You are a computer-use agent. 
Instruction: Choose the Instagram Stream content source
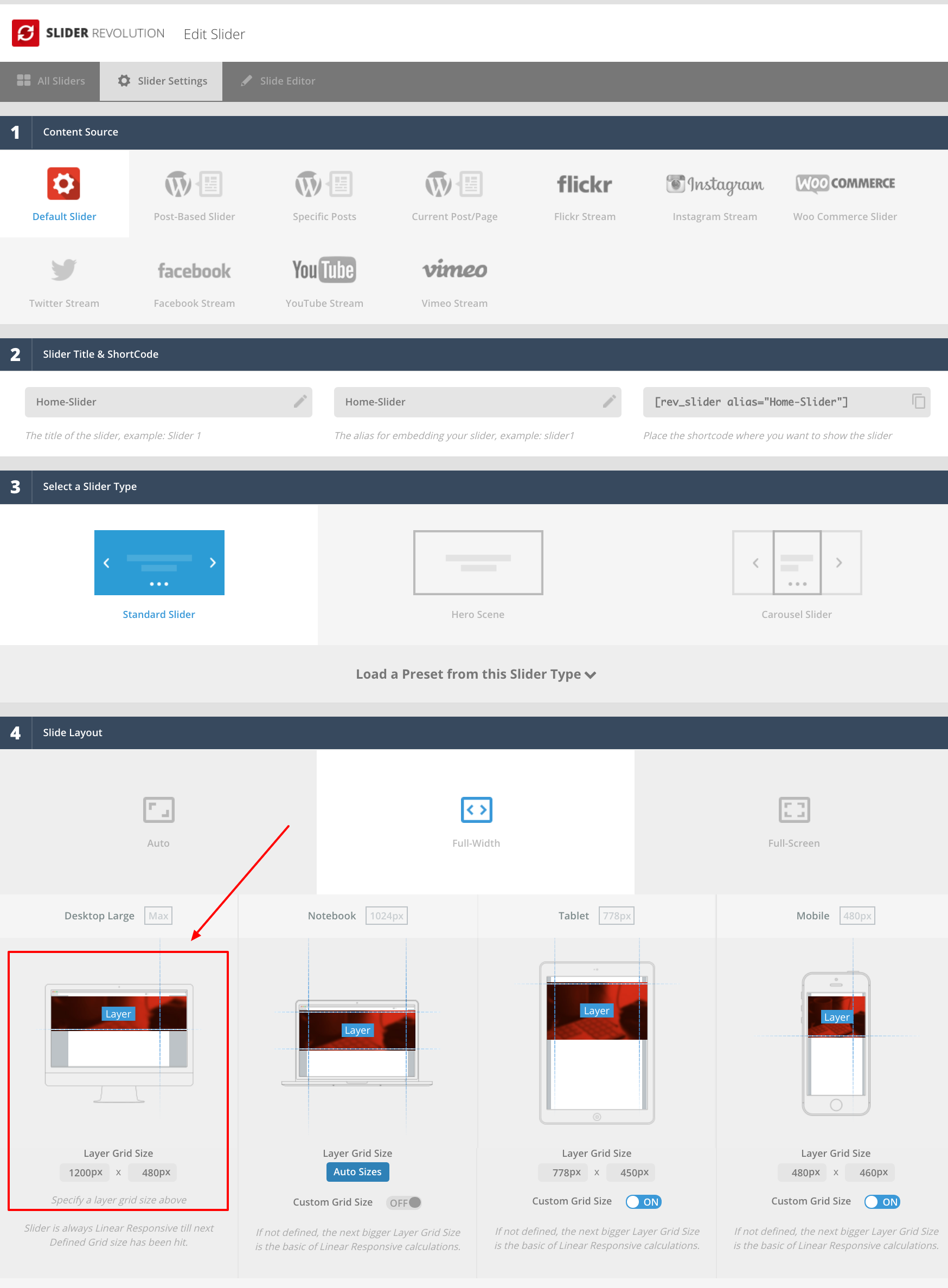click(x=714, y=195)
